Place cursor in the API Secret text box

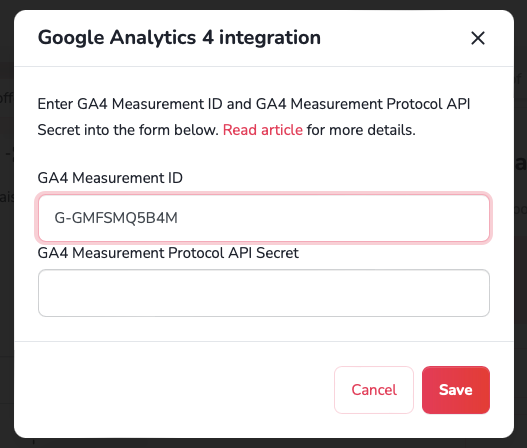tap(264, 293)
